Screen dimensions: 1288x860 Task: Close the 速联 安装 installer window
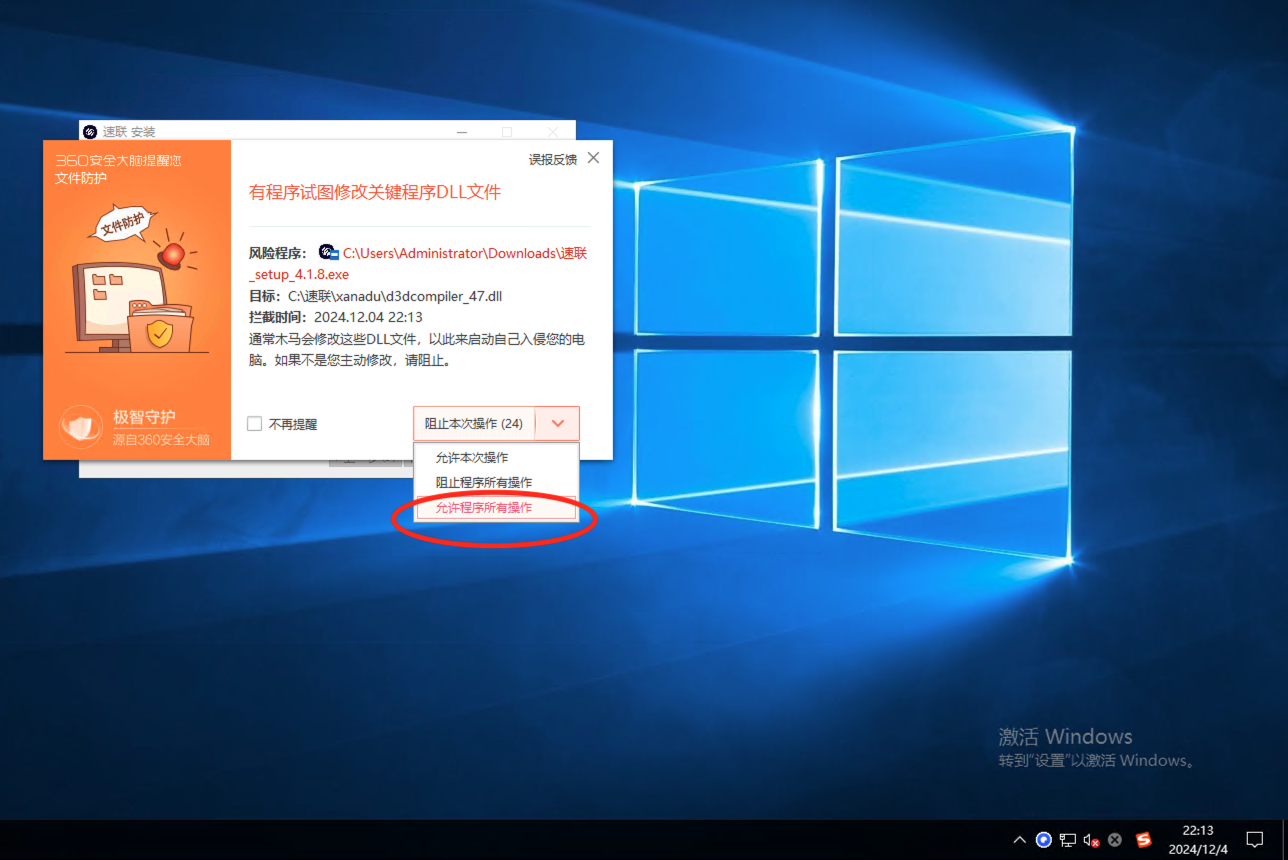[553, 131]
